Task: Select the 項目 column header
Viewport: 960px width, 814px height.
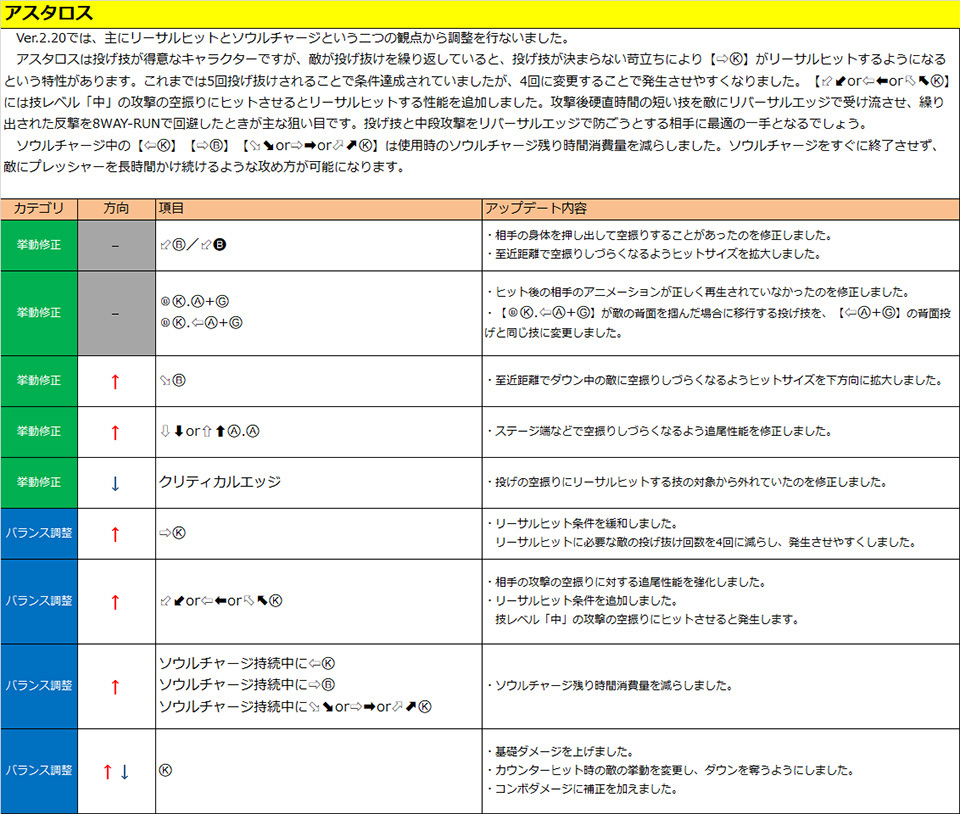Action: point(173,209)
